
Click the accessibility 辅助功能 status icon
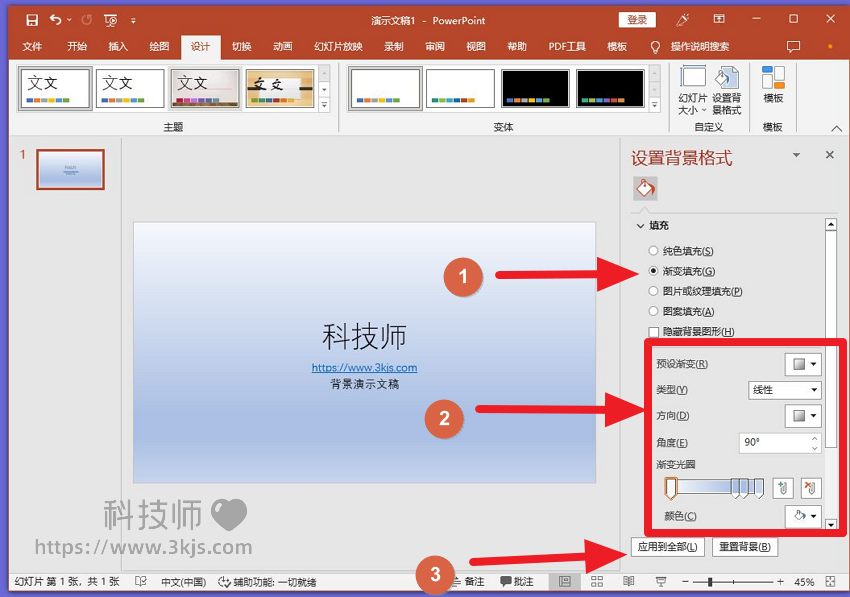(224, 582)
